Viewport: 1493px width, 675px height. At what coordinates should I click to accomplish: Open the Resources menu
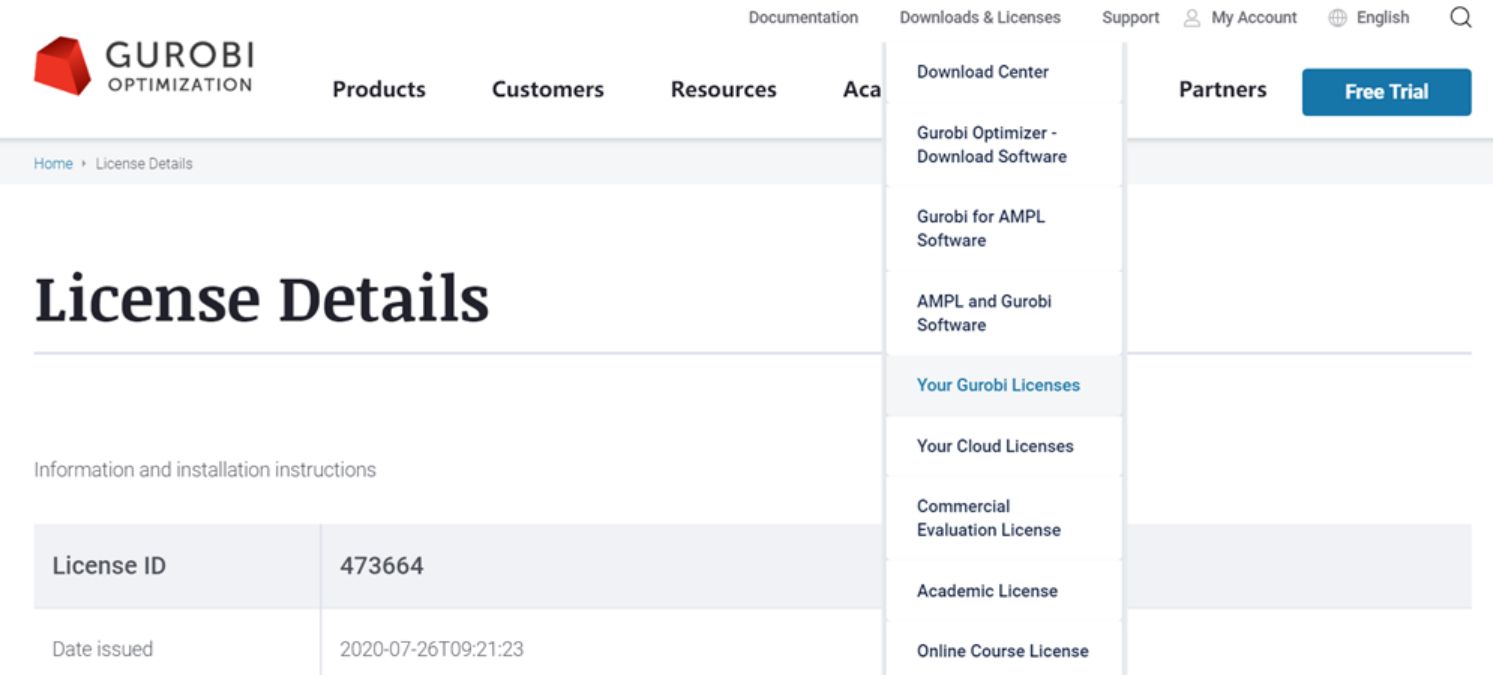pos(723,90)
